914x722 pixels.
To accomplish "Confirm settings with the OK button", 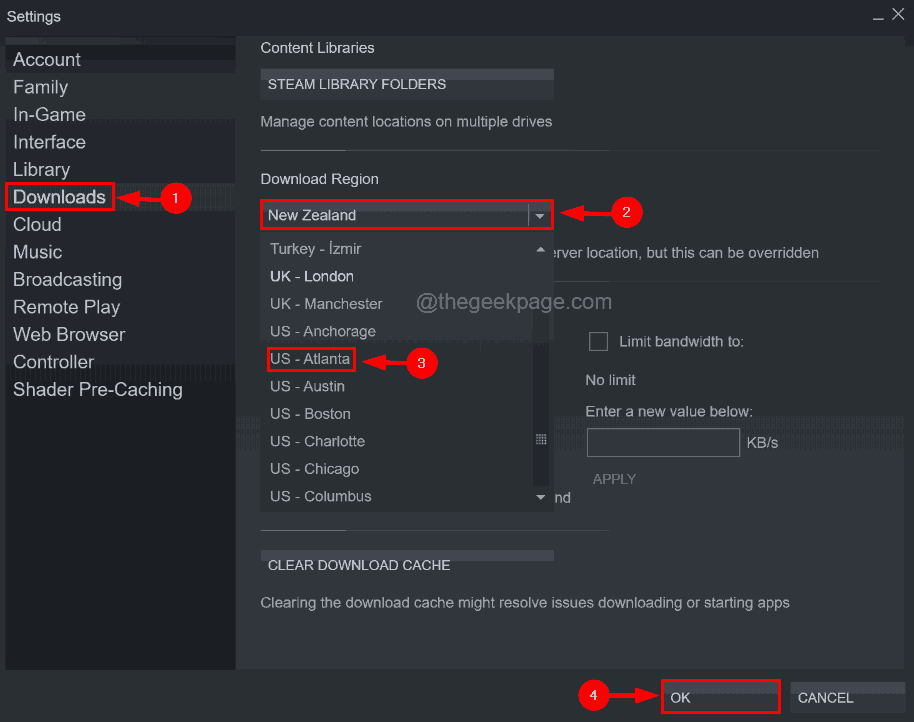I will point(720,697).
